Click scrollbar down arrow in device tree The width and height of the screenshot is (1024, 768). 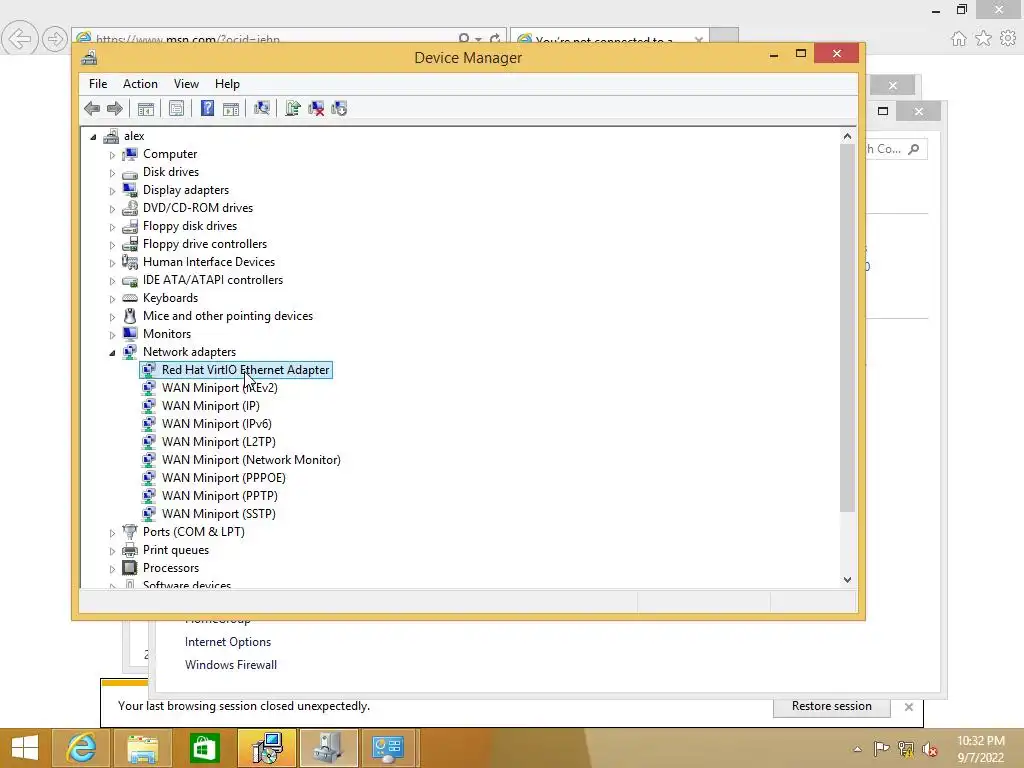pos(847,579)
